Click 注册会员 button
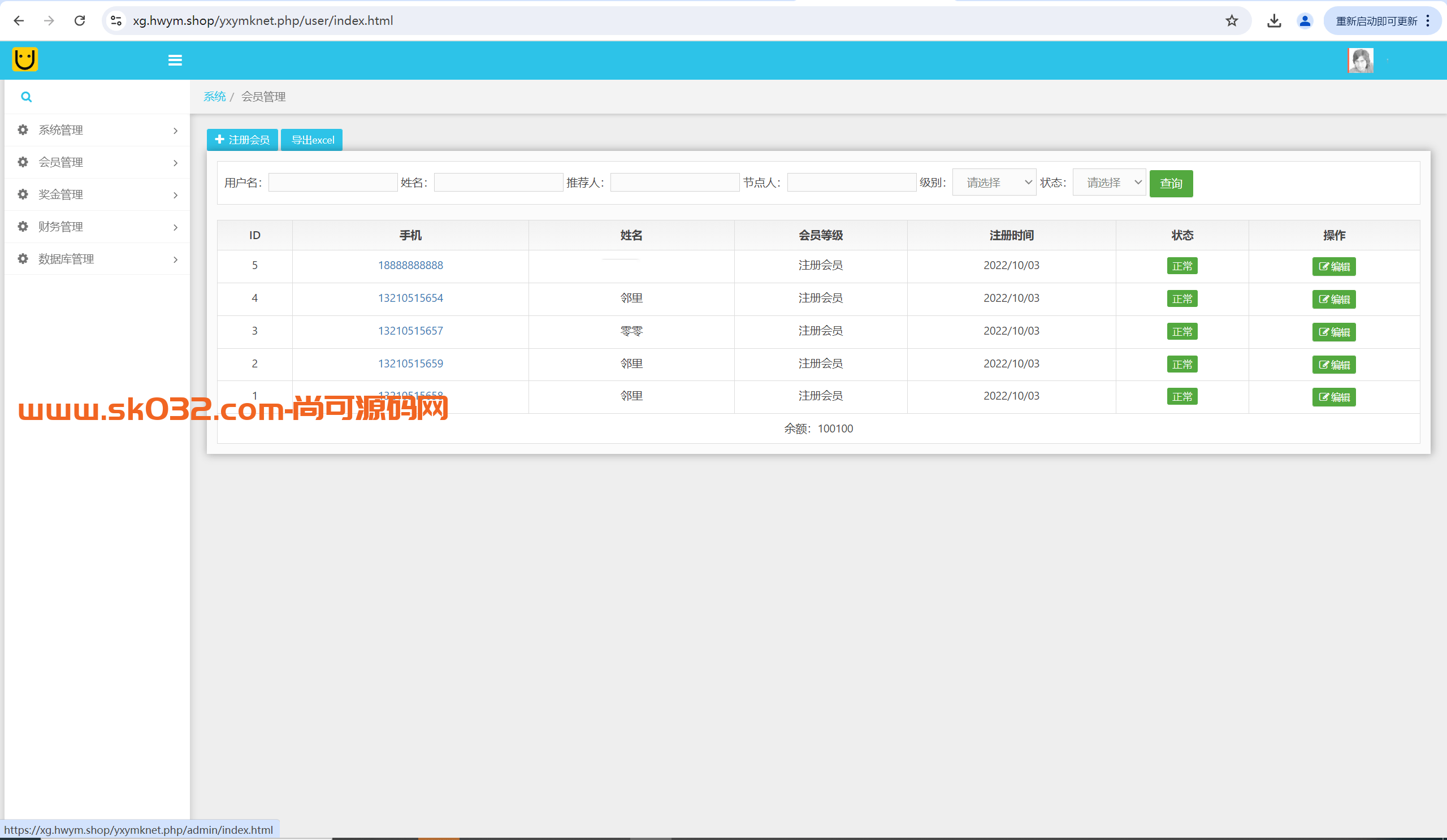 click(x=242, y=140)
